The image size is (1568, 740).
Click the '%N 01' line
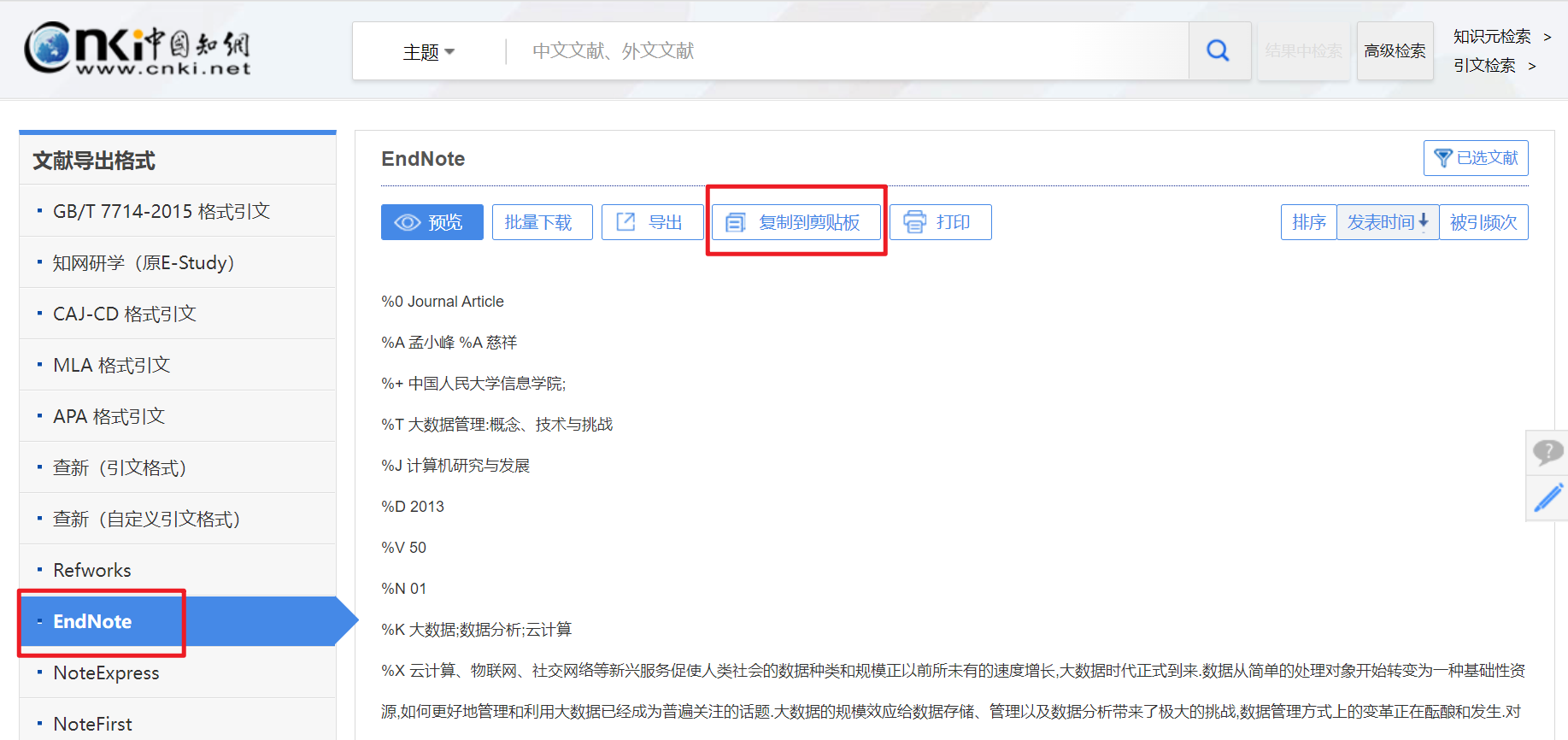(x=403, y=589)
